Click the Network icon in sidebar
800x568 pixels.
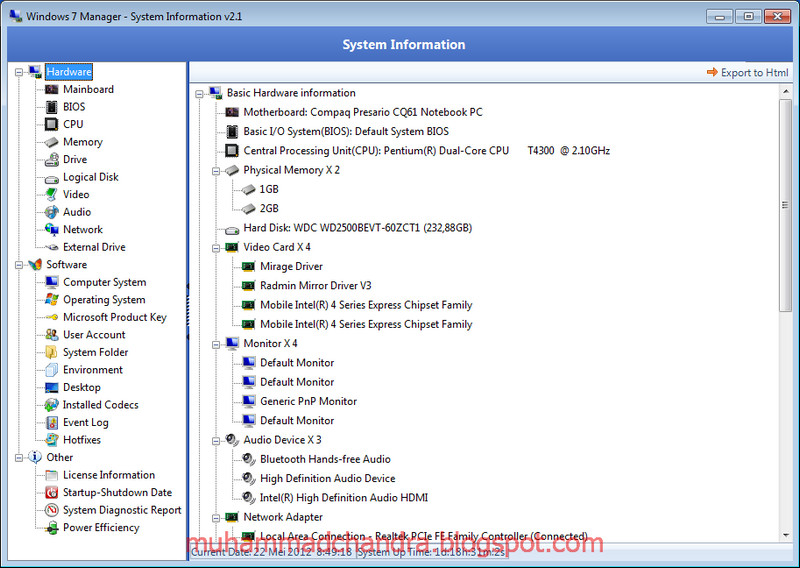point(52,230)
